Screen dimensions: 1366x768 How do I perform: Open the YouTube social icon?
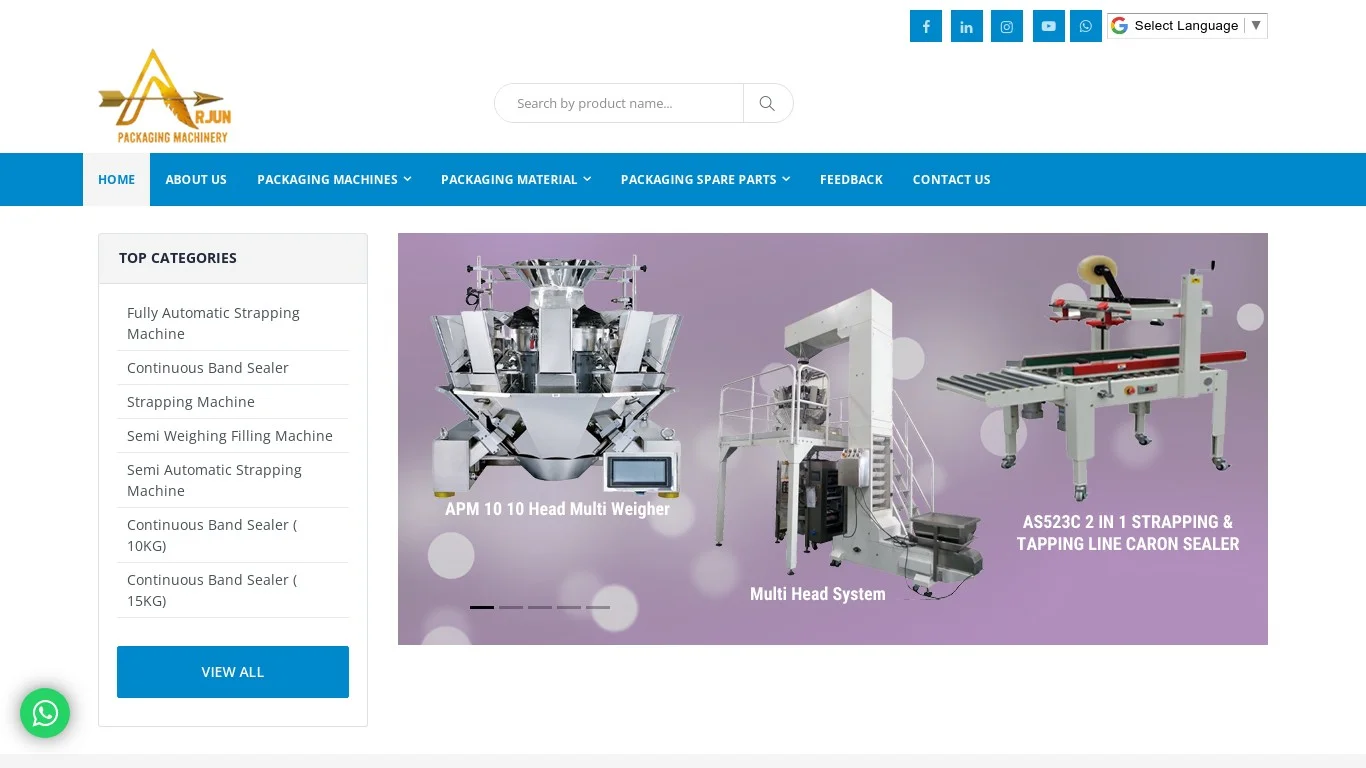coord(1048,27)
